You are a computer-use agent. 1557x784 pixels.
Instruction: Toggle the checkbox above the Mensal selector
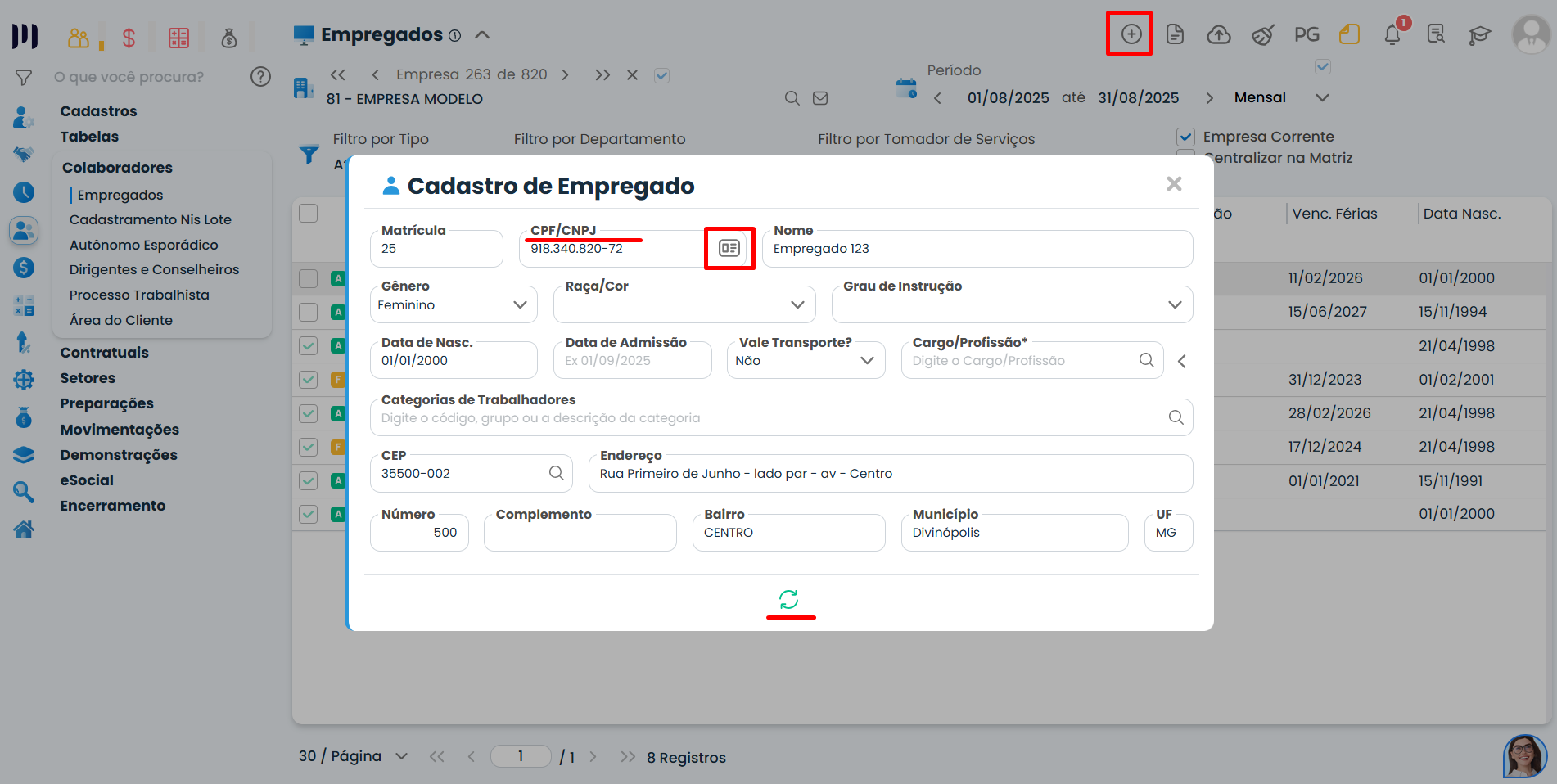pyautogui.click(x=1323, y=67)
